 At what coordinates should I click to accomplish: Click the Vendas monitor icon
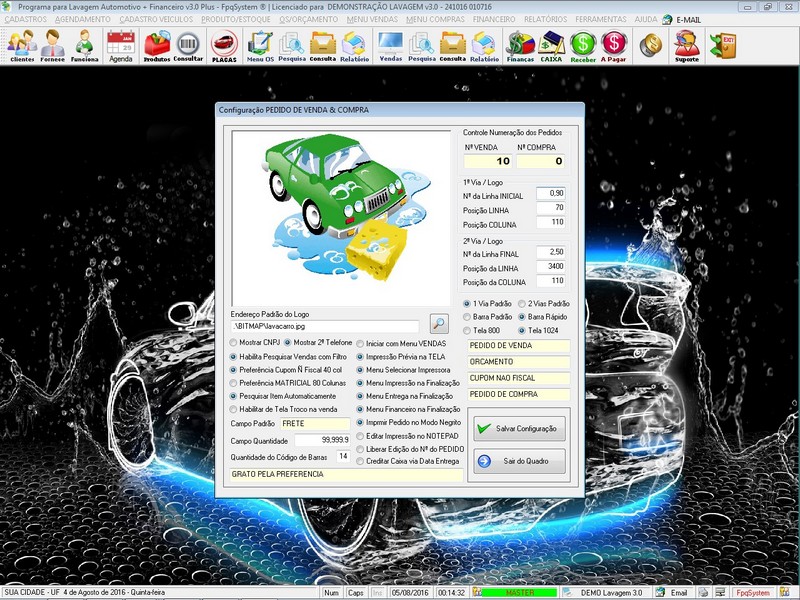click(x=390, y=45)
